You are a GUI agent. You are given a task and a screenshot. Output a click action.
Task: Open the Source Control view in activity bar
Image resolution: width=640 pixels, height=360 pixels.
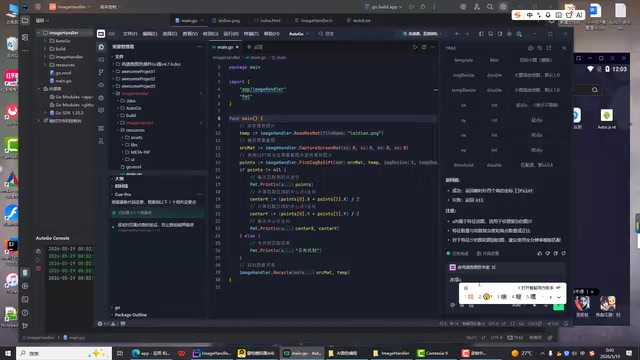point(101,72)
